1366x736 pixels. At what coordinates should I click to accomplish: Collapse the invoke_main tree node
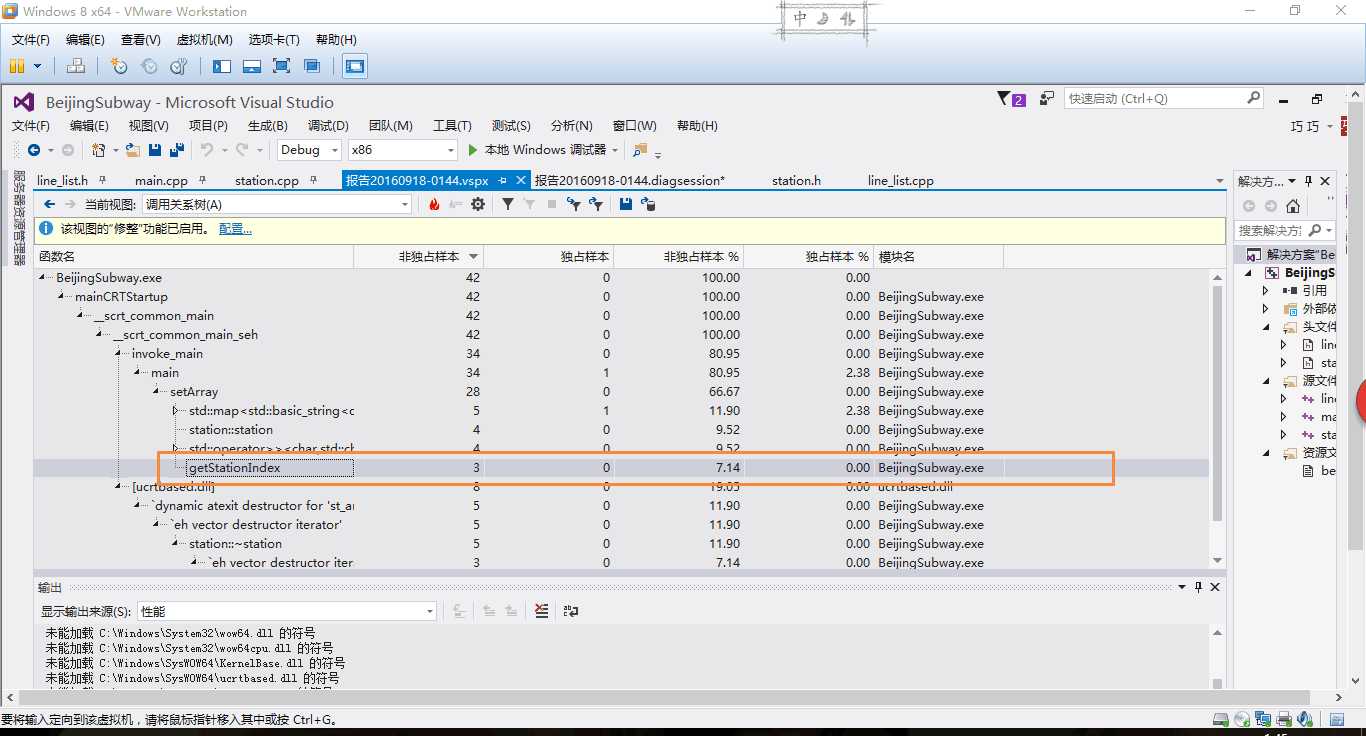pos(119,354)
